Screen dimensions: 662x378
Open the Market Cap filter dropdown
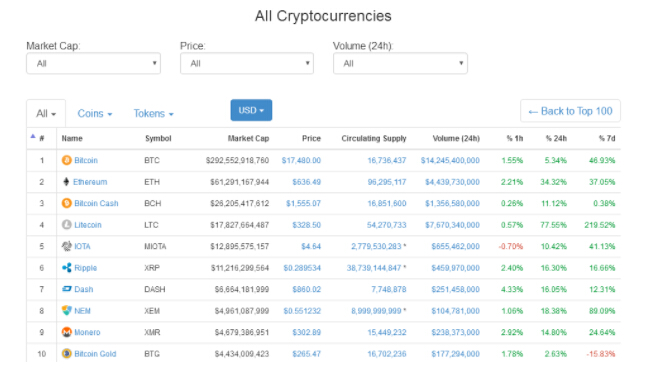click(93, 63)
